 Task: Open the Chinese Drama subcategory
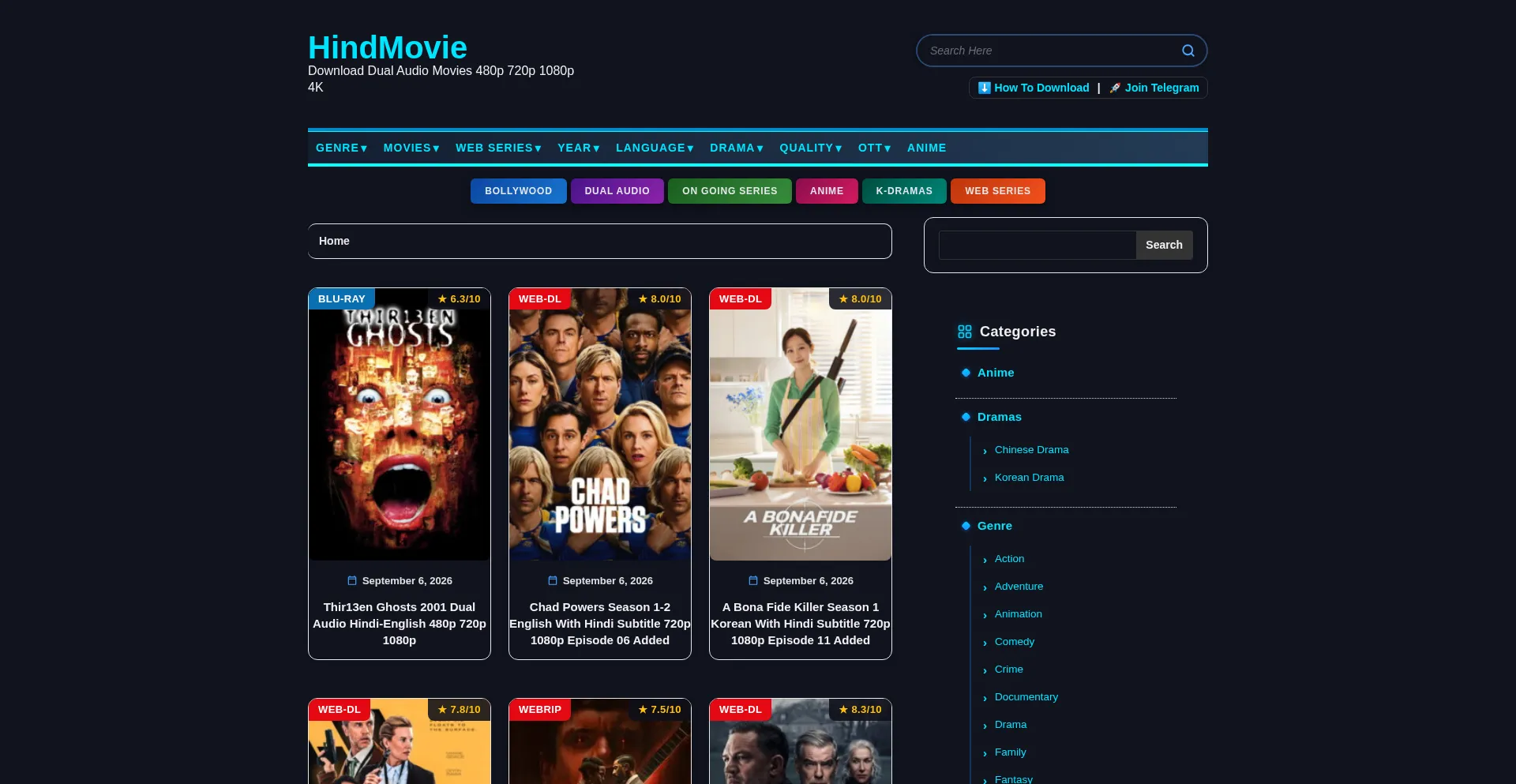point(1032,450)
